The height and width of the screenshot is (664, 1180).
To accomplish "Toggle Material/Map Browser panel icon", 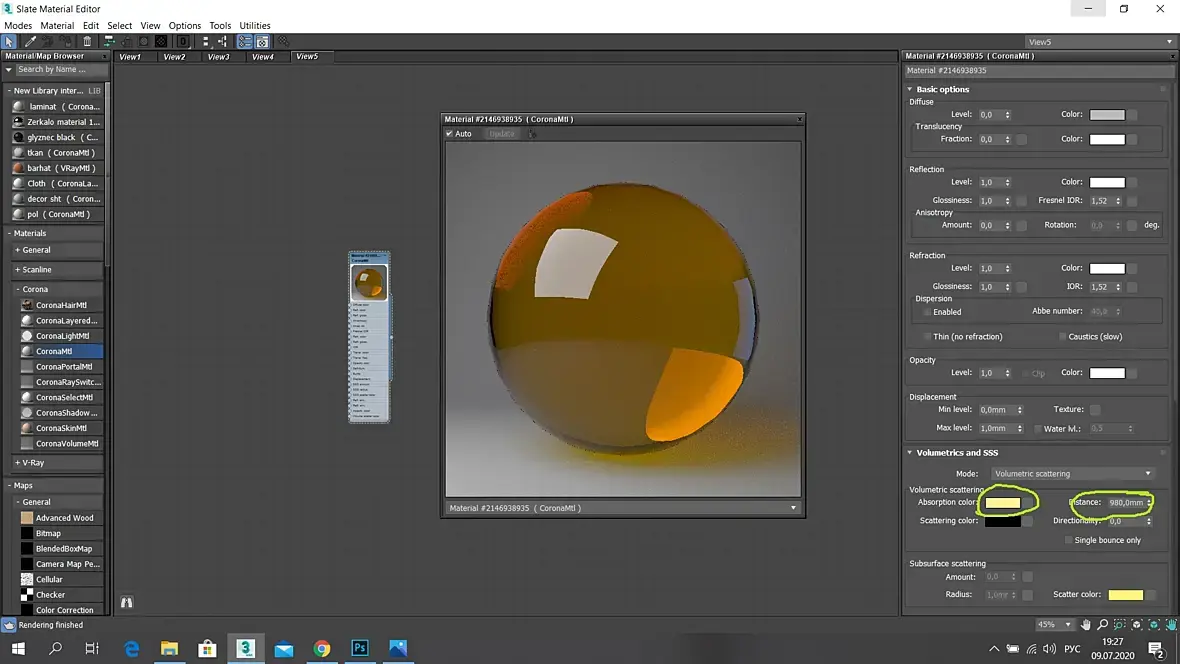I will pyautogui.click(x=245, y=41).
